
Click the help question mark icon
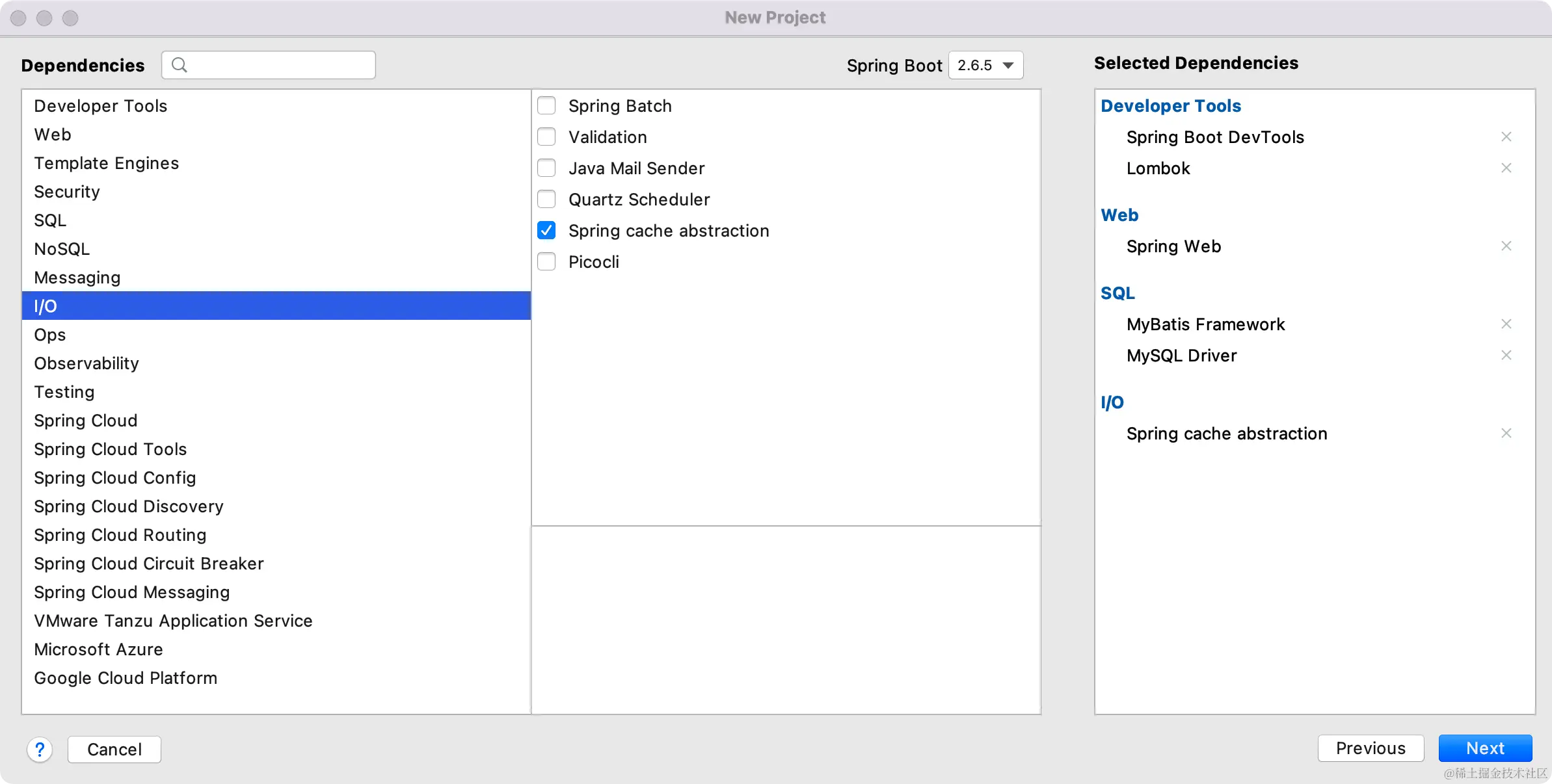[x=40, y=750]
